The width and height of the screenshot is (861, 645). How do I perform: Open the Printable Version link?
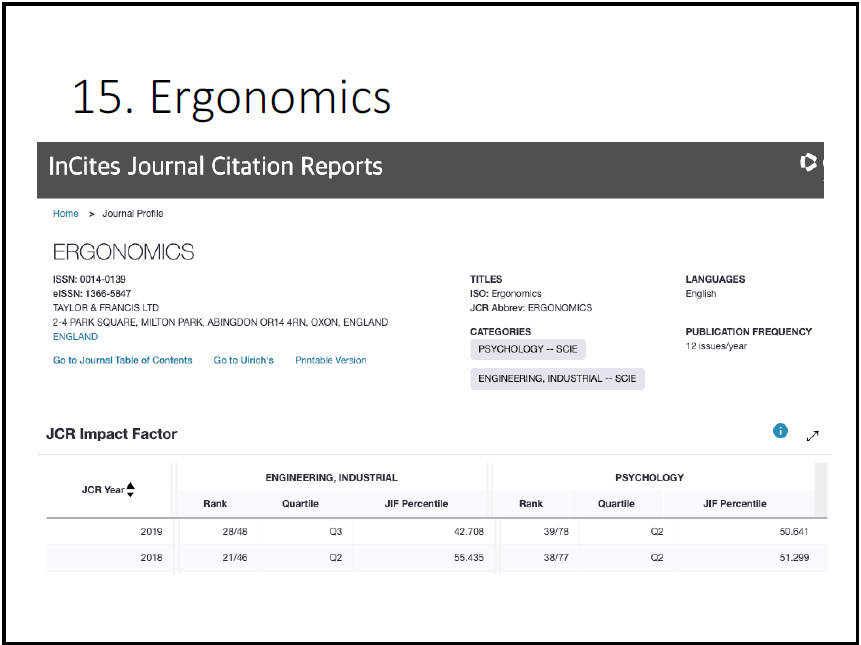330,360
